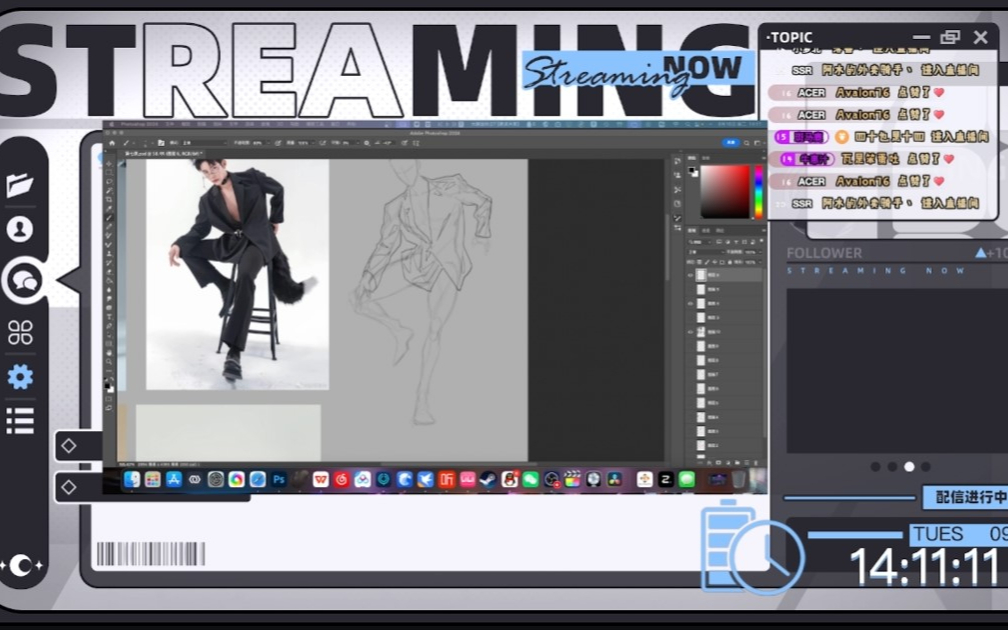
Task: Toggle lock all on layer lock row
Action: pos(730,262)
